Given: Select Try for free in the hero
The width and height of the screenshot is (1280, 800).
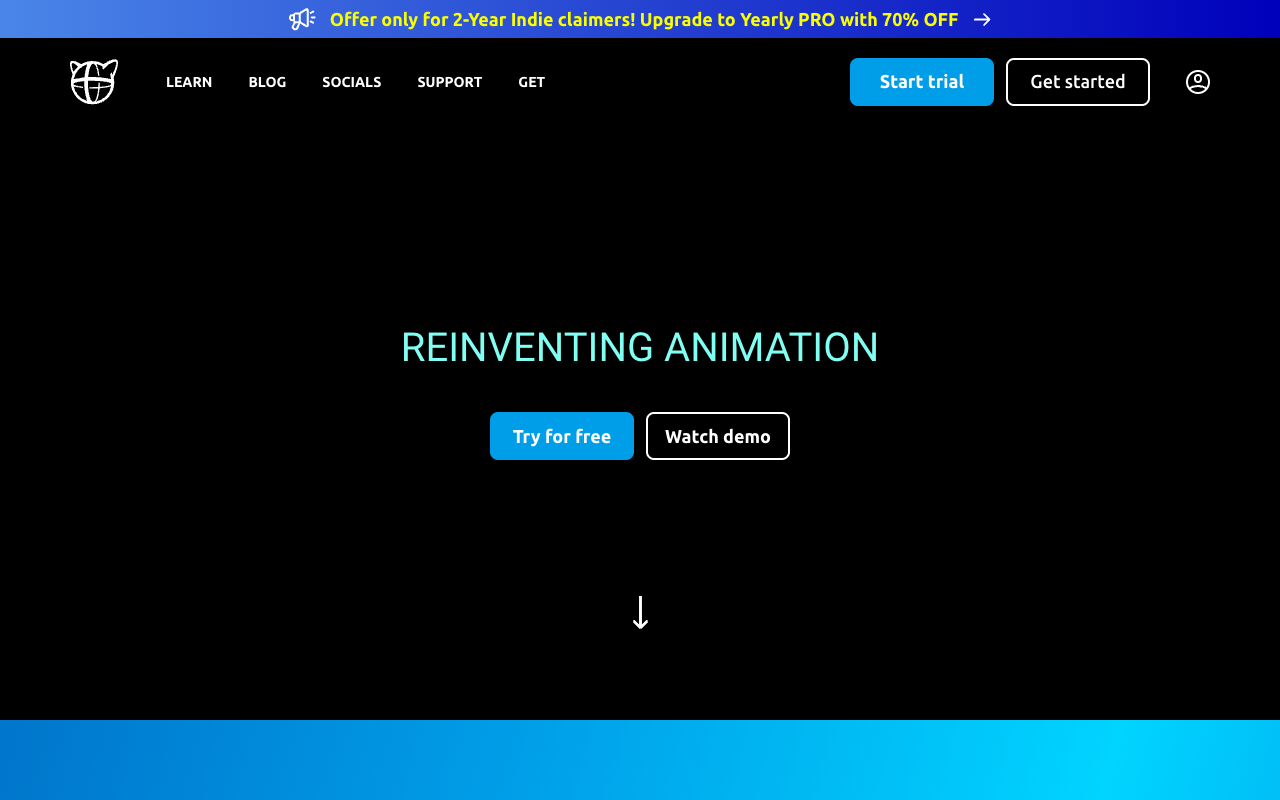Looking at the screenshot, I should [x=562, y=436].
